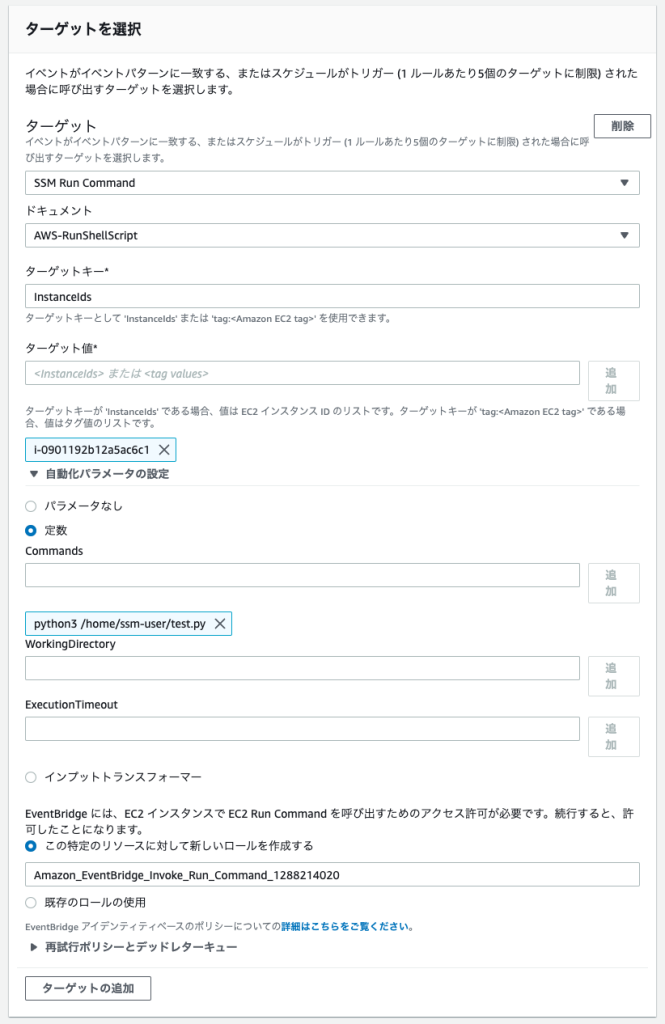Viewport: 665px width, 1024px height.
Task: Click the ExecutionTimeout input field
Action: click(302, 729)
